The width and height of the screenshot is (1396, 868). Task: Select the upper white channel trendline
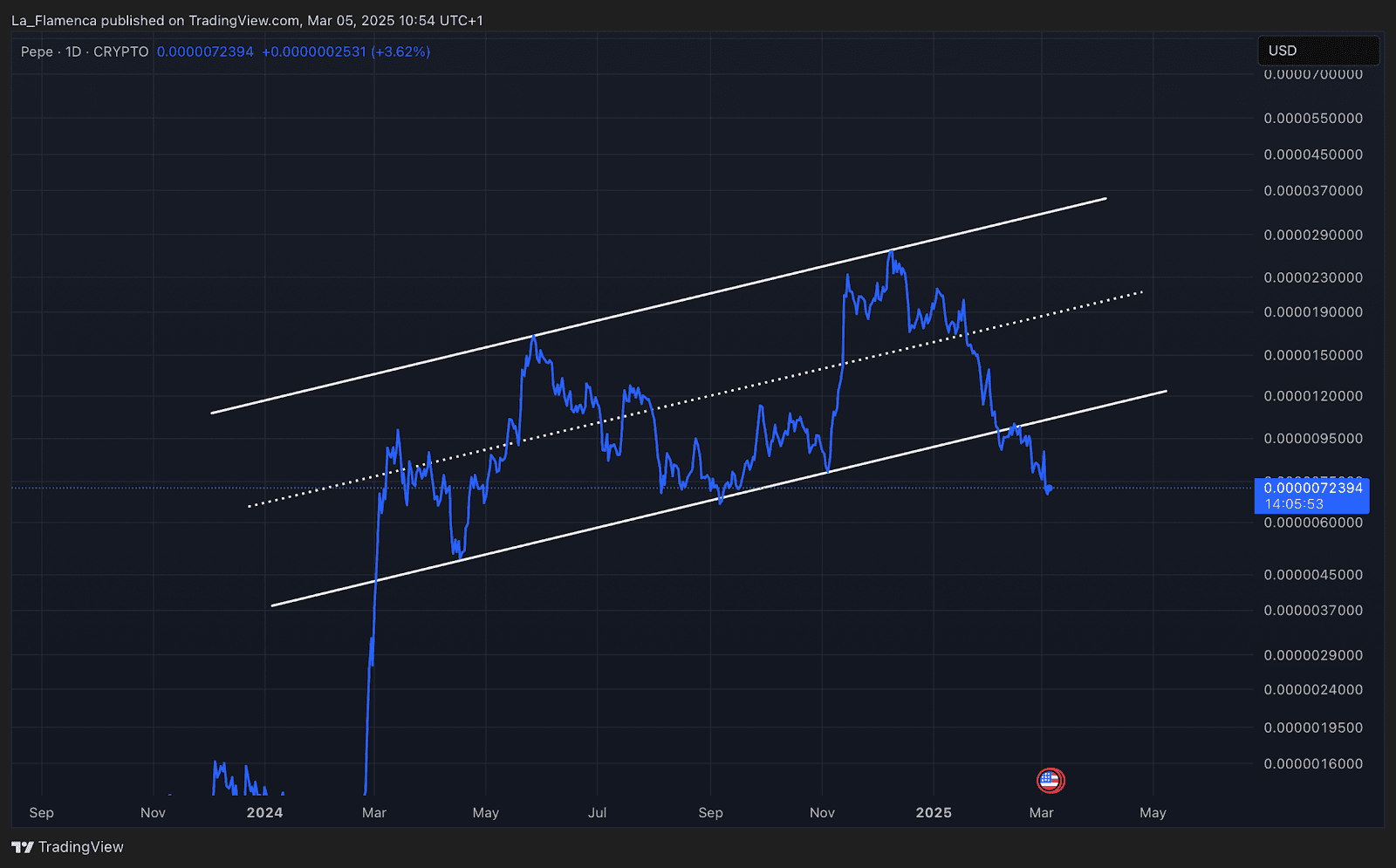659,306
